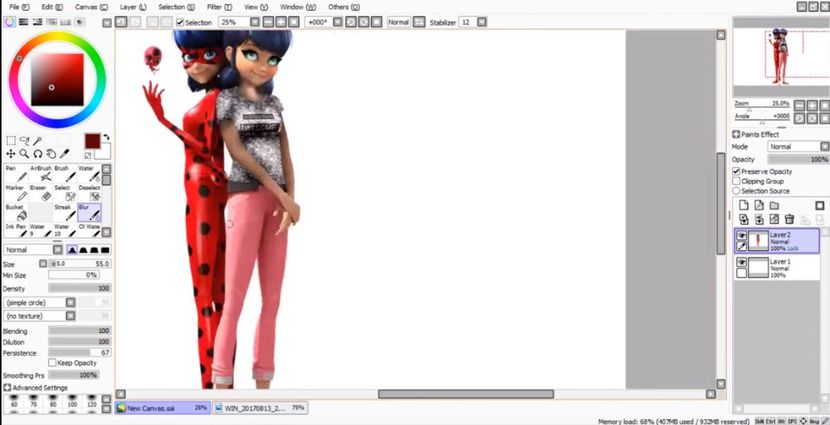Hide Layer1 using its eye icon
830x425 pixels.
pyautogui.click(x=742, y=263)
